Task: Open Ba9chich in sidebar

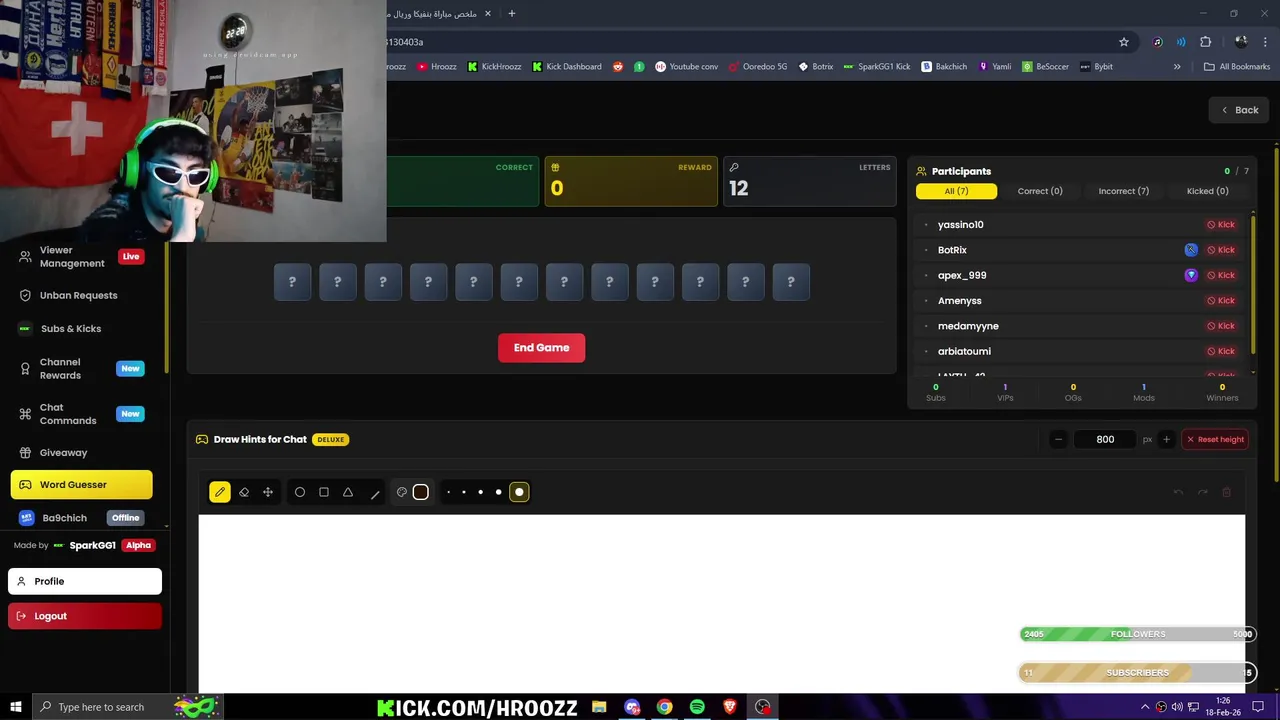Action: (x=80, y=518)
